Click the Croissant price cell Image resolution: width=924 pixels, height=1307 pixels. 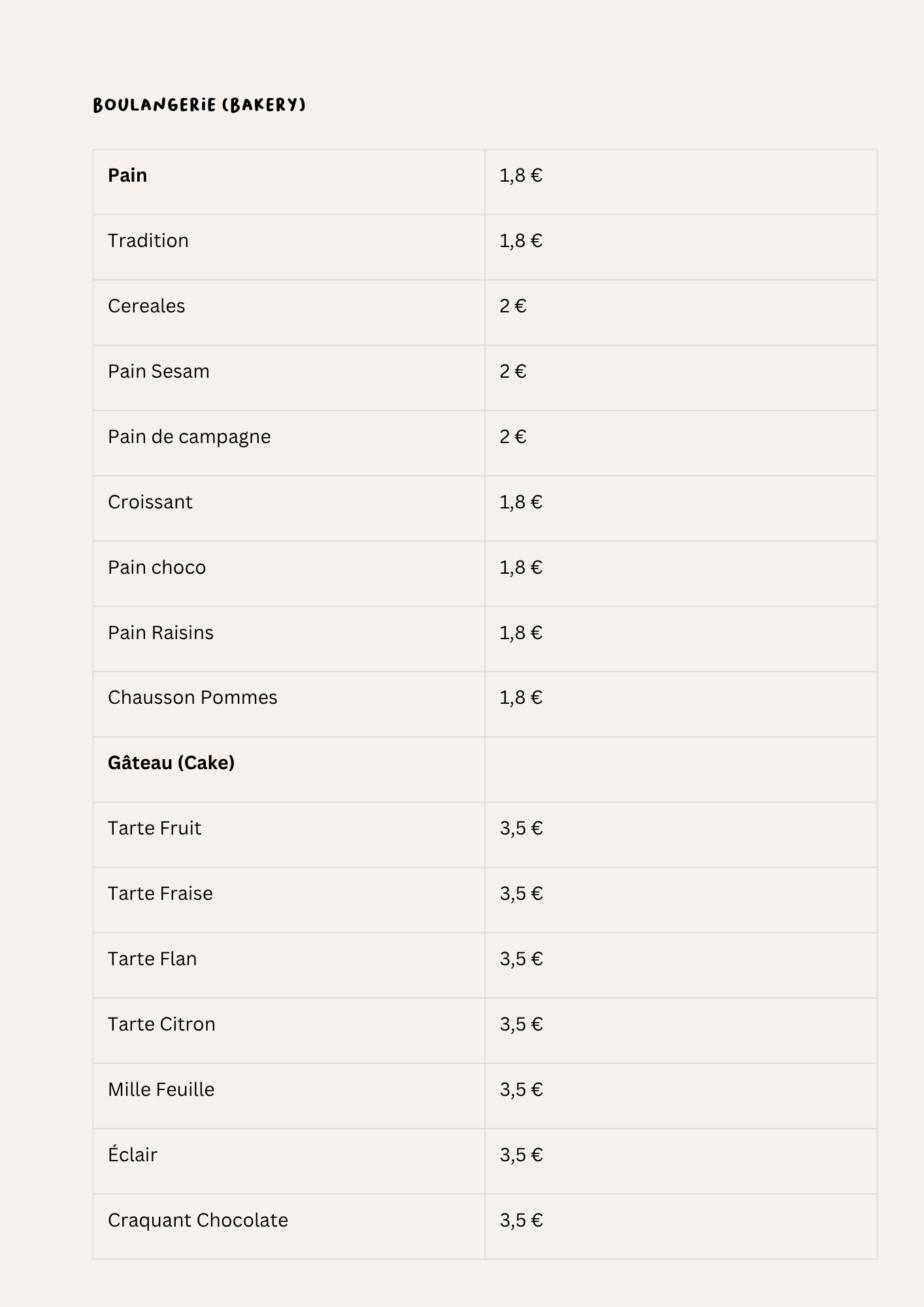click(521, 502)
